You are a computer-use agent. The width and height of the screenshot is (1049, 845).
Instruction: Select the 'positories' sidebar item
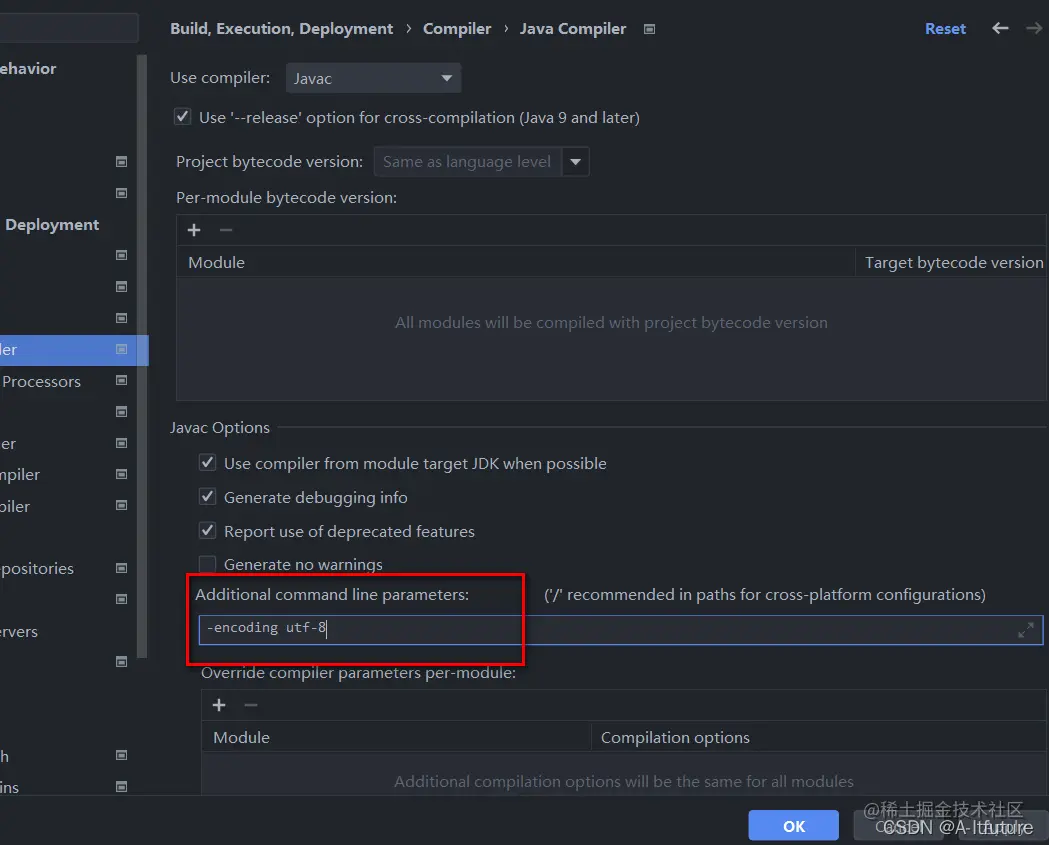click(x=37, y=569)
